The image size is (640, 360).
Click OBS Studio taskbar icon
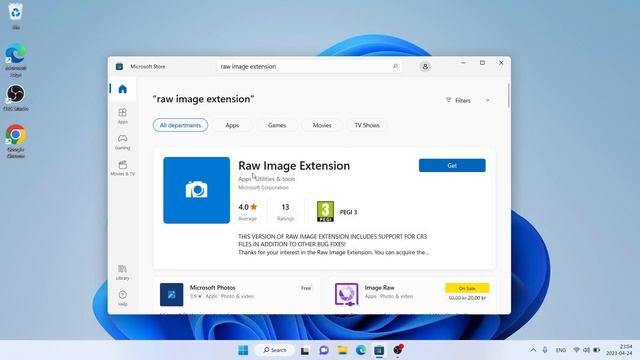tap(398, 350)
